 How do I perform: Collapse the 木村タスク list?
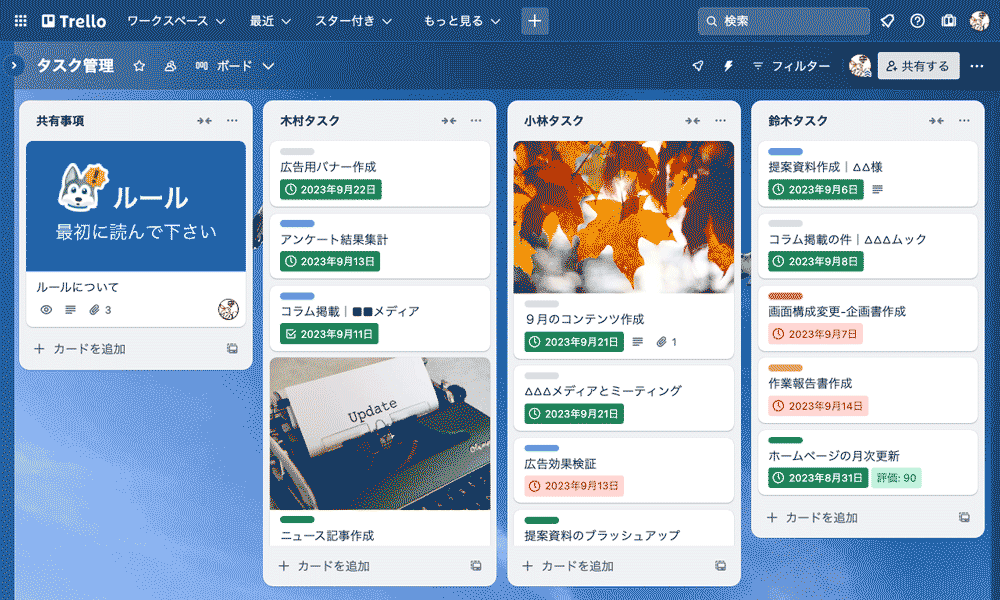[x=448, y=121]
